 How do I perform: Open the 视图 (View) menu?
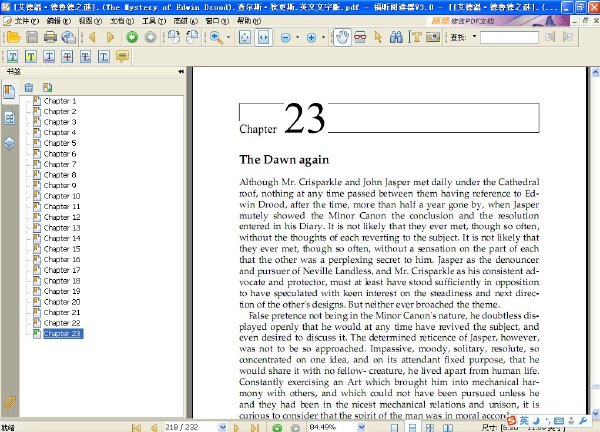90,21
